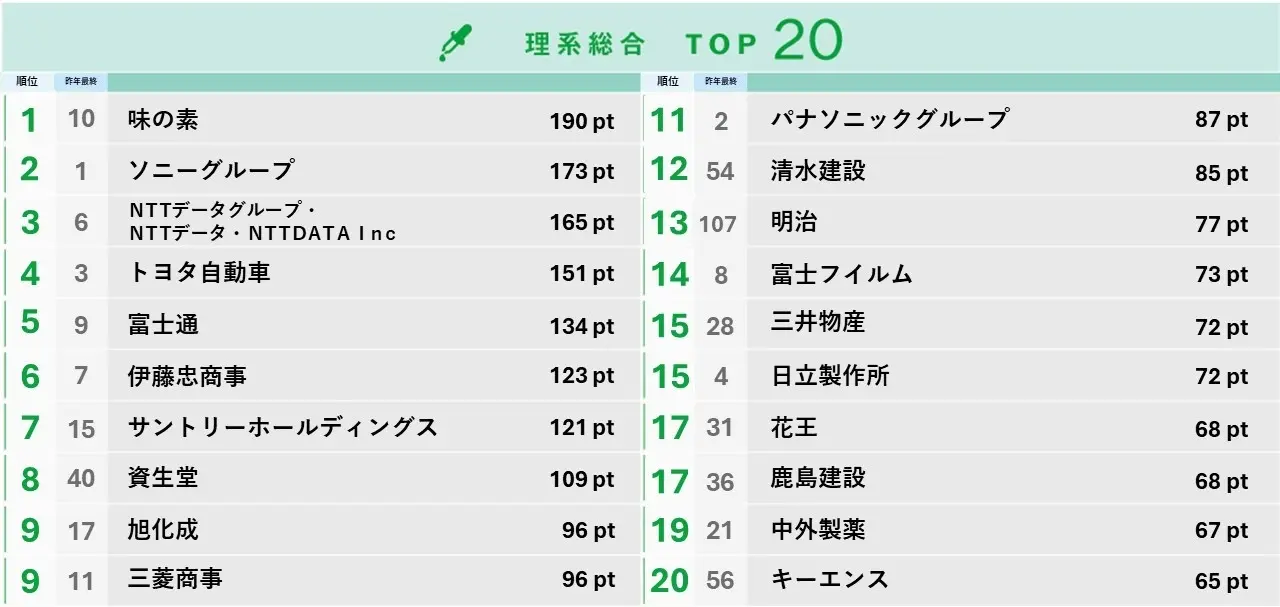Screen dimensions: 1280x607
Task: Click the 190 pt score for 味の素
Action: point(581,122)
